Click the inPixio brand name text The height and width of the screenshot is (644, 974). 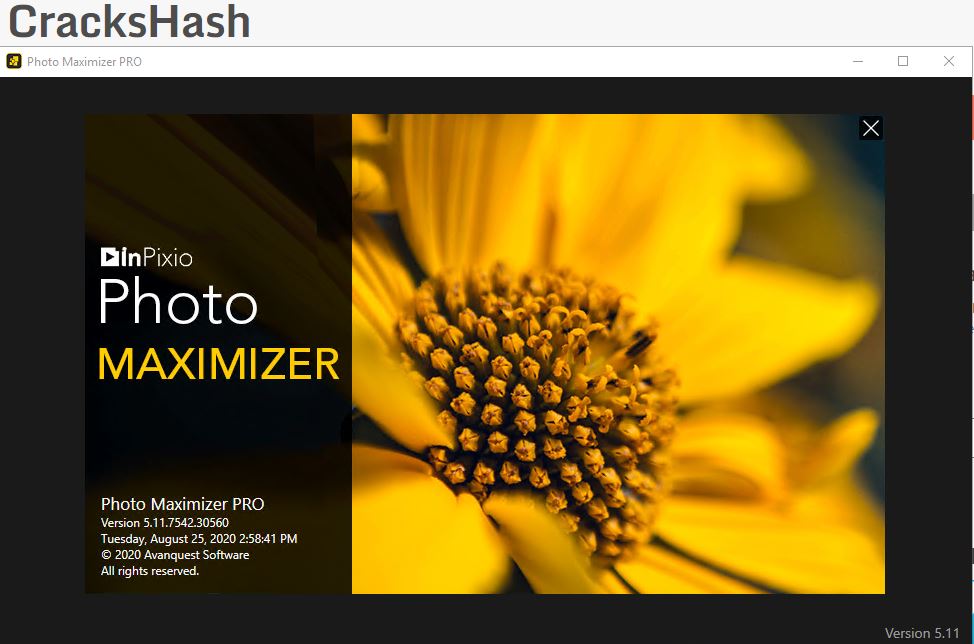[x=157, y=257]
